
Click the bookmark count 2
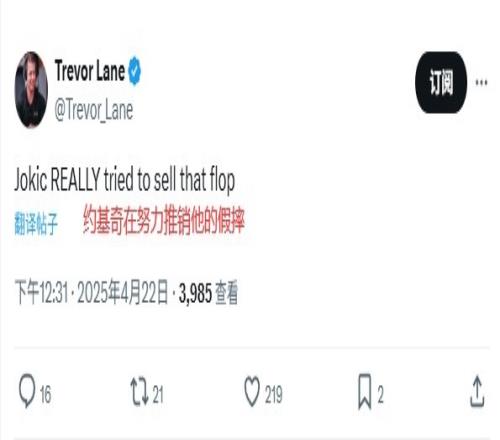[381, 394]
